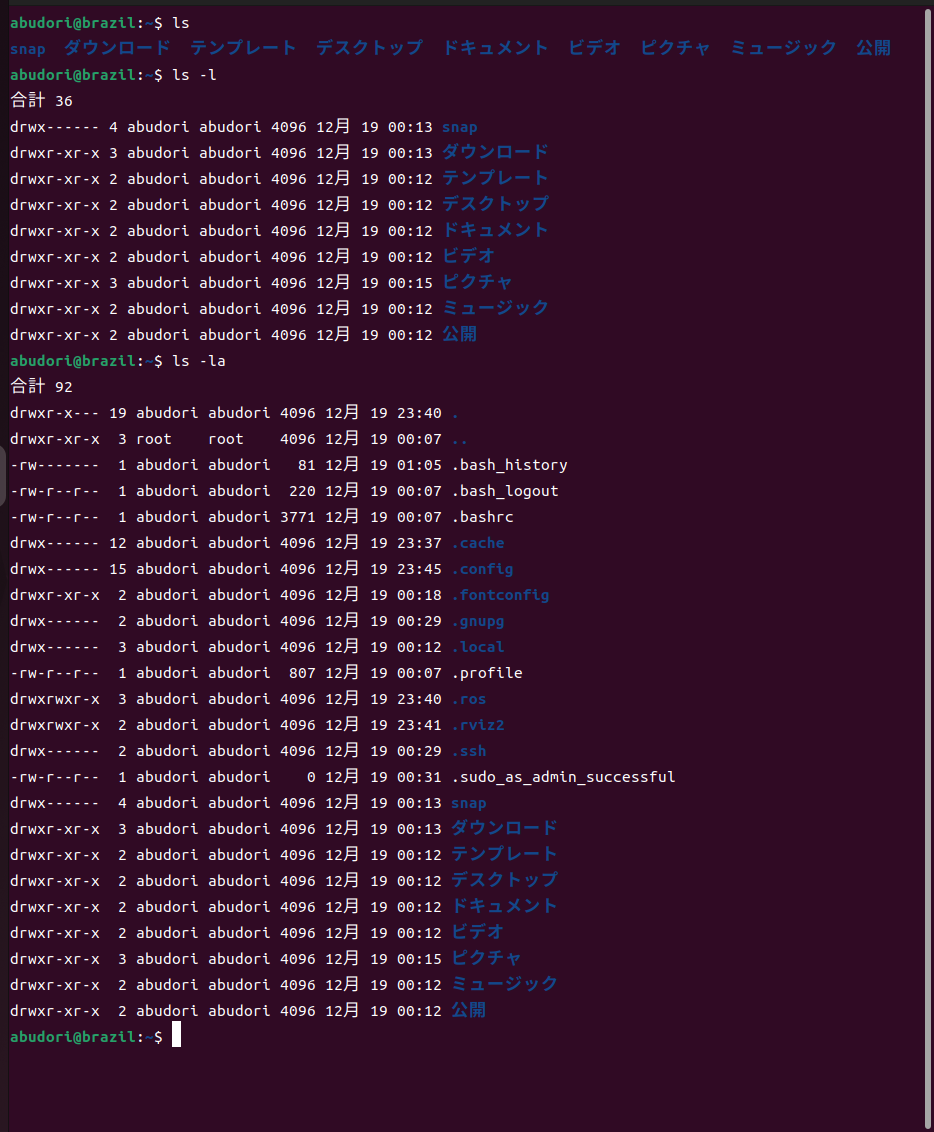Viewport: 934px width, 1132px height.
Task: Click 公開 in the plain ls output
Action: click(x=873, y=48)
